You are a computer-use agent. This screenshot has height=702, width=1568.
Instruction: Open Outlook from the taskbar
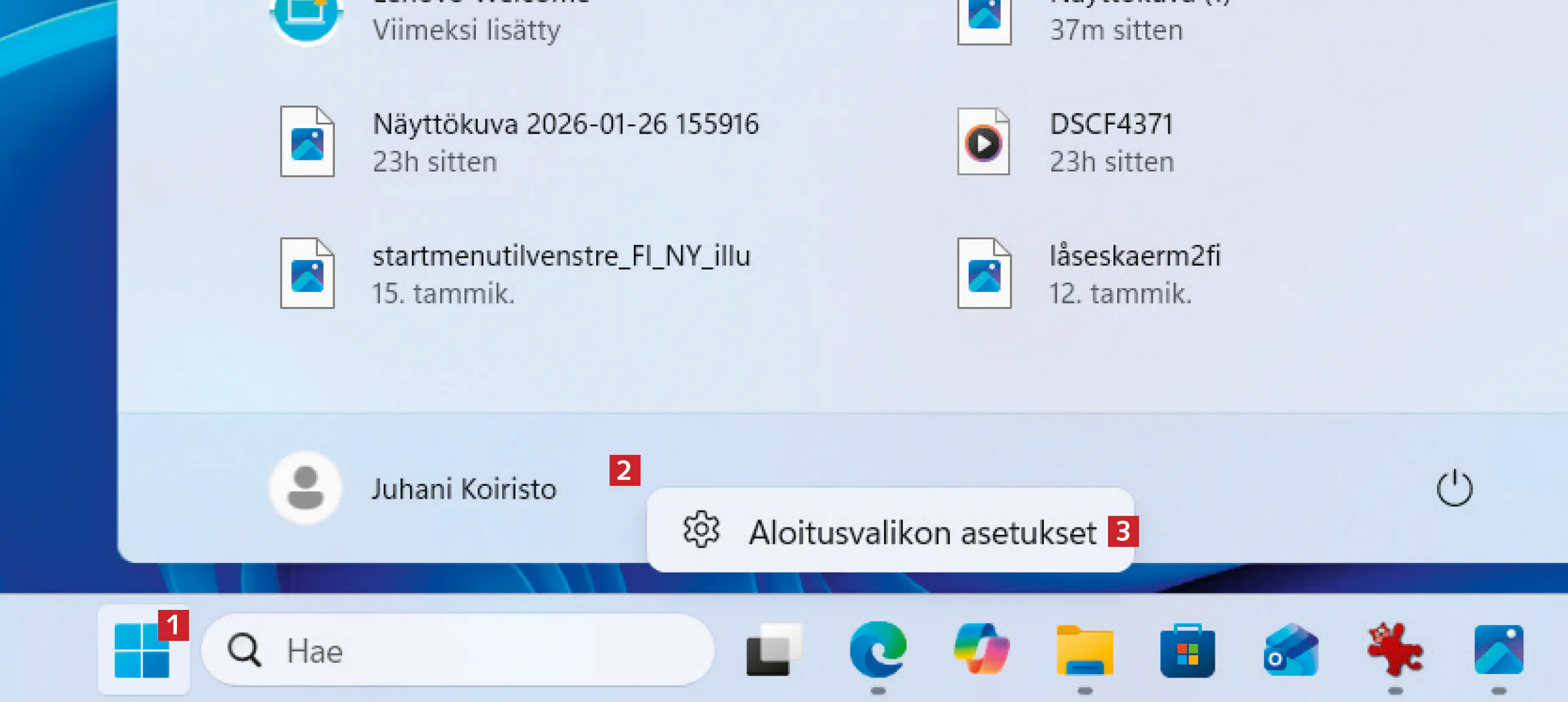click(x=1291, y=651)
